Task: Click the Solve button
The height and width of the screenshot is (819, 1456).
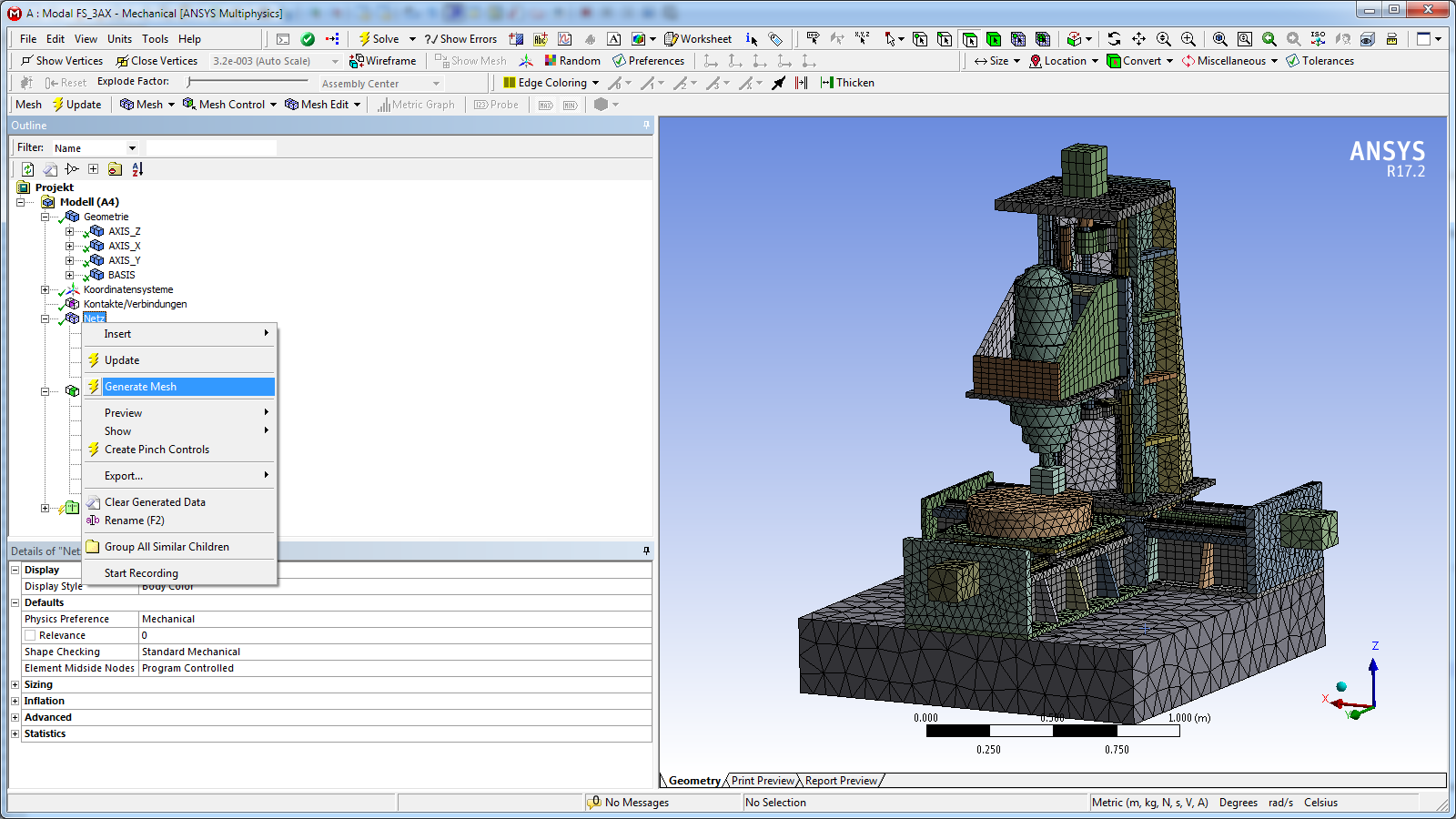Action: pyautogui.click(x=378, y=39)
